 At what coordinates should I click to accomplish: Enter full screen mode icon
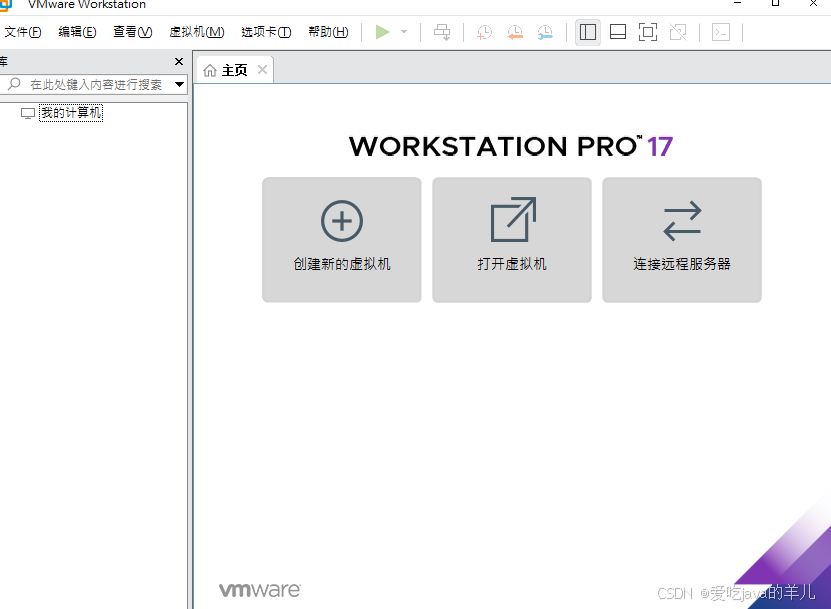pyautogui.click(x=648, y=32)
